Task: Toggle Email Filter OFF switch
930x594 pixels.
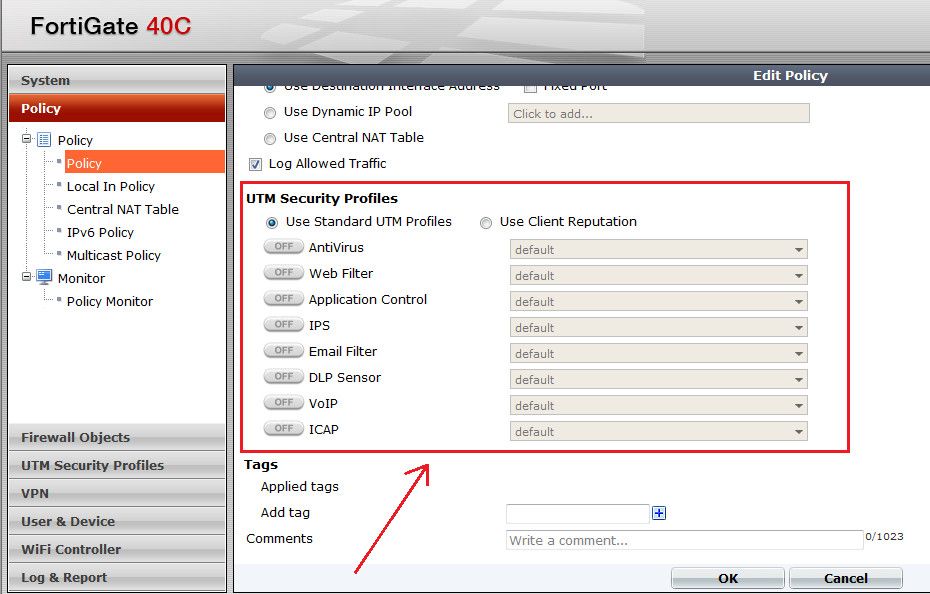Action: click(x=284, y=351)
